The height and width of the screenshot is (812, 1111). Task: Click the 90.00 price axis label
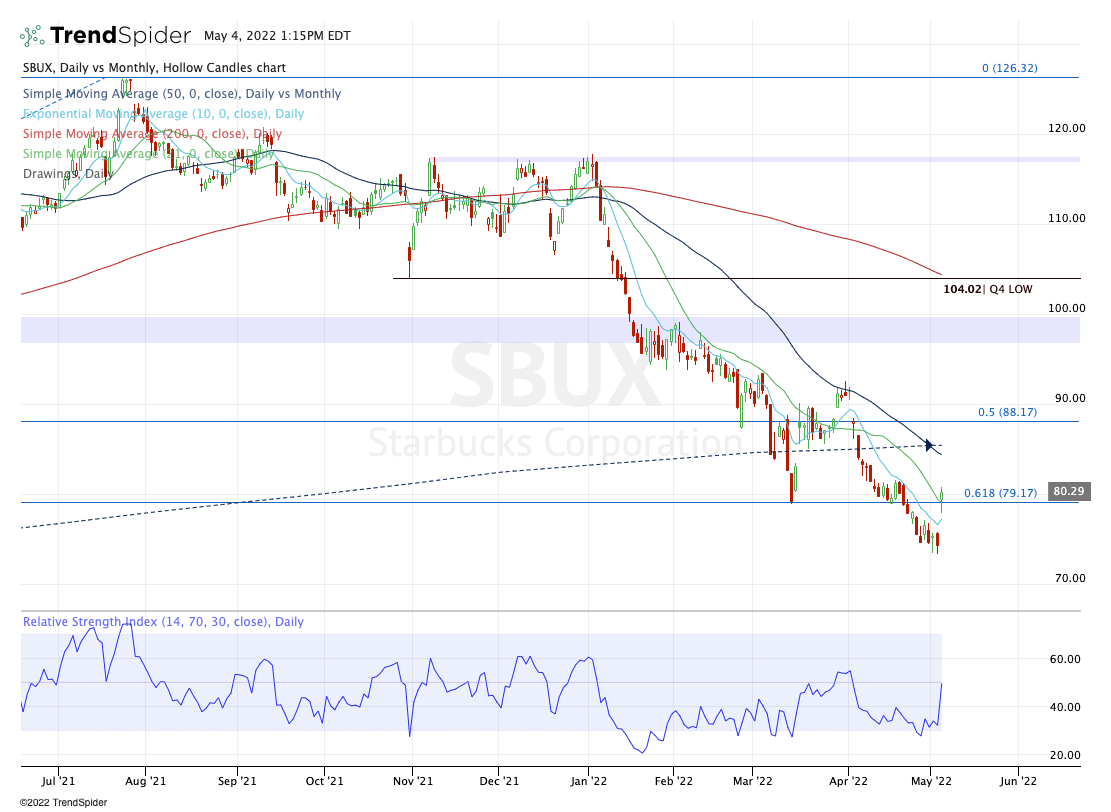point(1070,398)
